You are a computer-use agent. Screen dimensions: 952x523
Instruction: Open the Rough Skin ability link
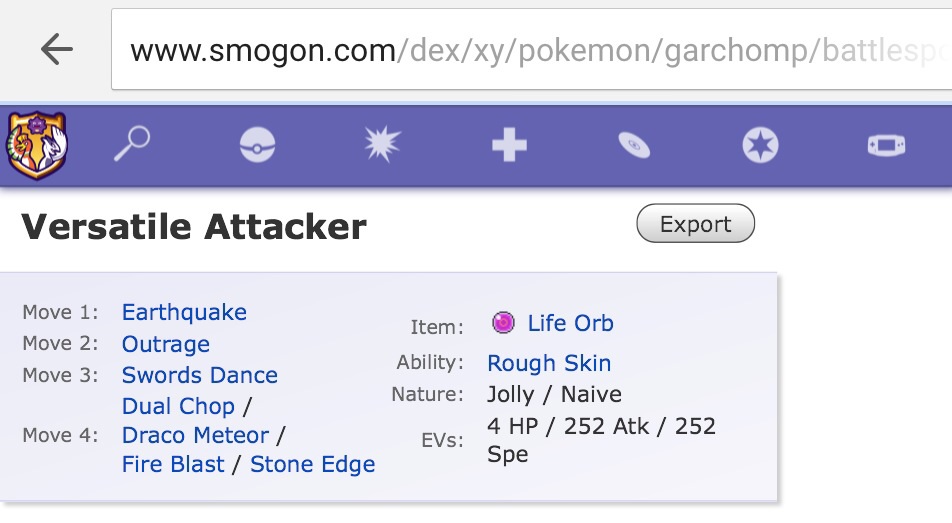pyautogui.click(x=549, y=363)
